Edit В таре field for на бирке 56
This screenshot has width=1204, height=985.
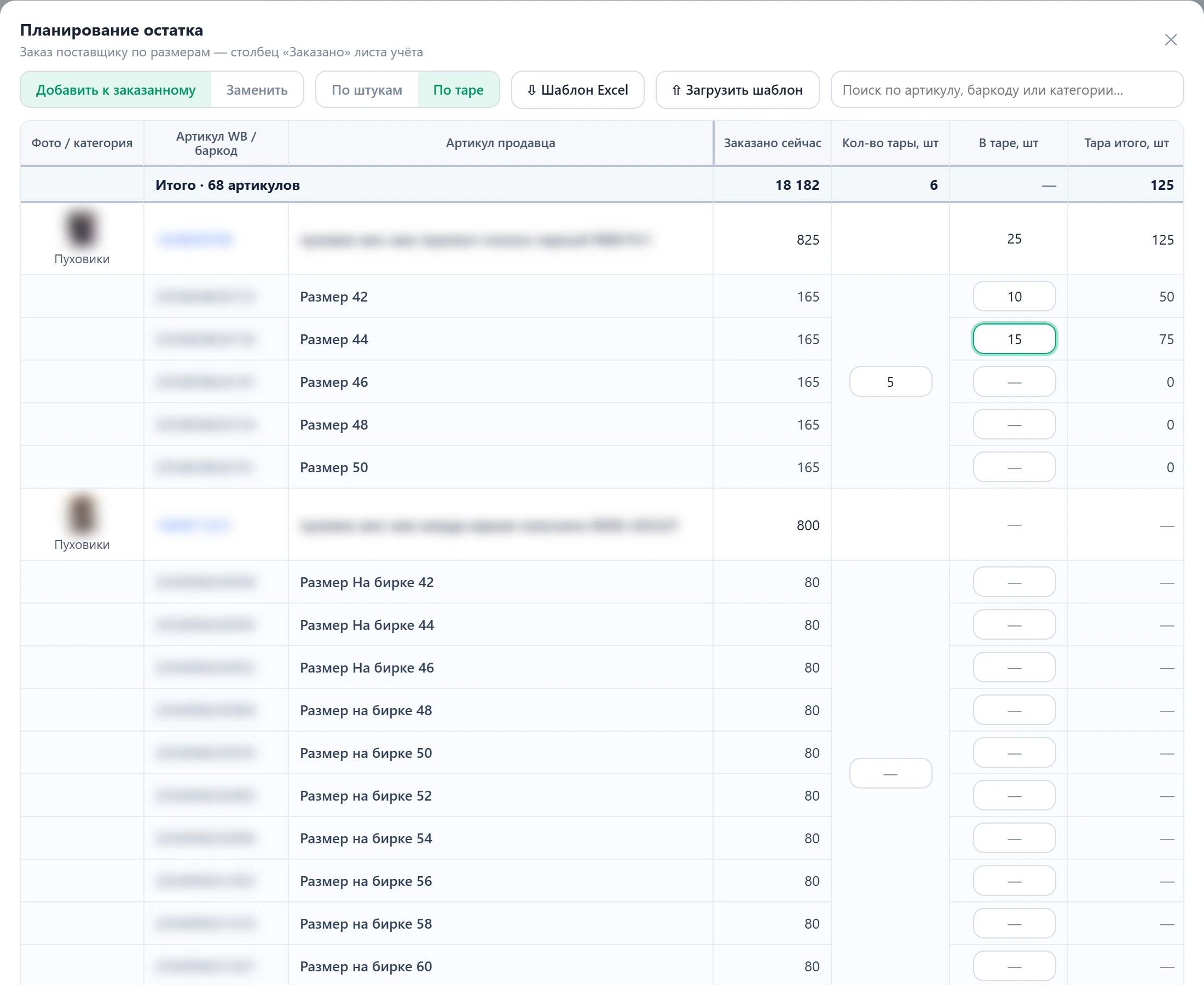[1014, 880]
